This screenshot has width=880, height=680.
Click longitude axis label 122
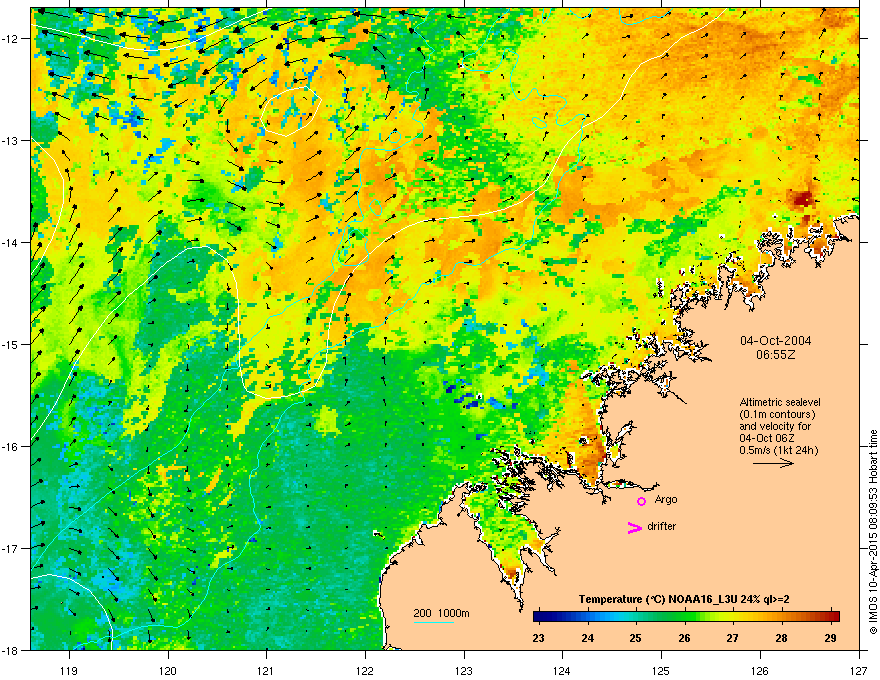coord(365,670)
